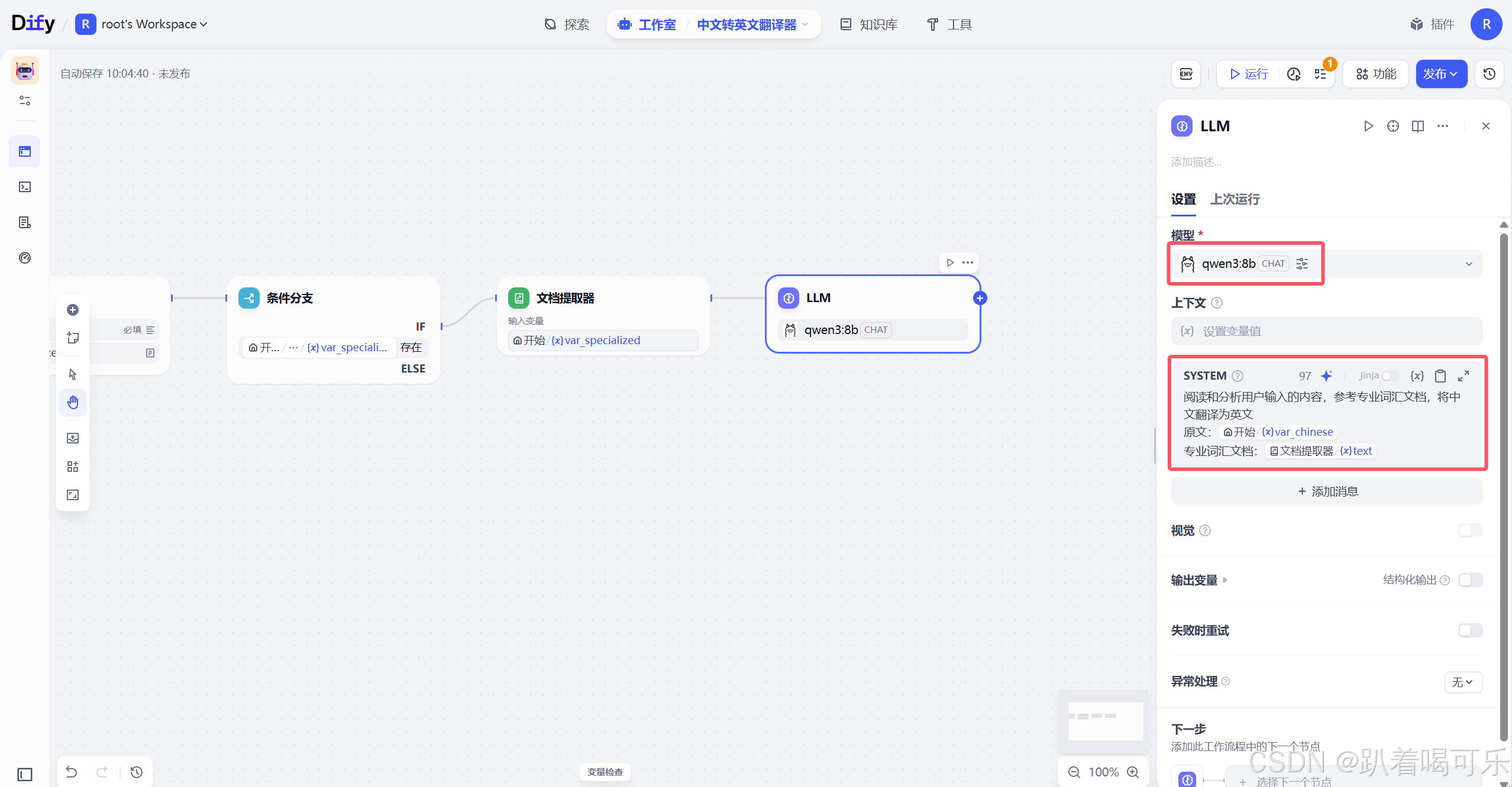Open the monitoring gauge icon in sidebar
Screen dimensions: 1512x787
25,258
